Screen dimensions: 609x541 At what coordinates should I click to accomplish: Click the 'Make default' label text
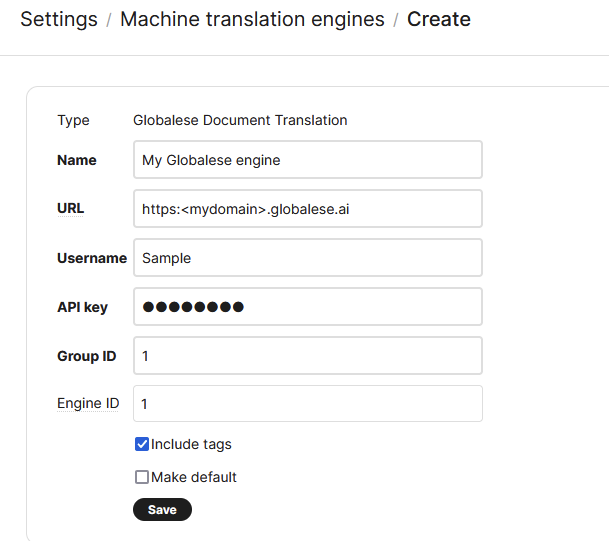click(x=194, y=477)
